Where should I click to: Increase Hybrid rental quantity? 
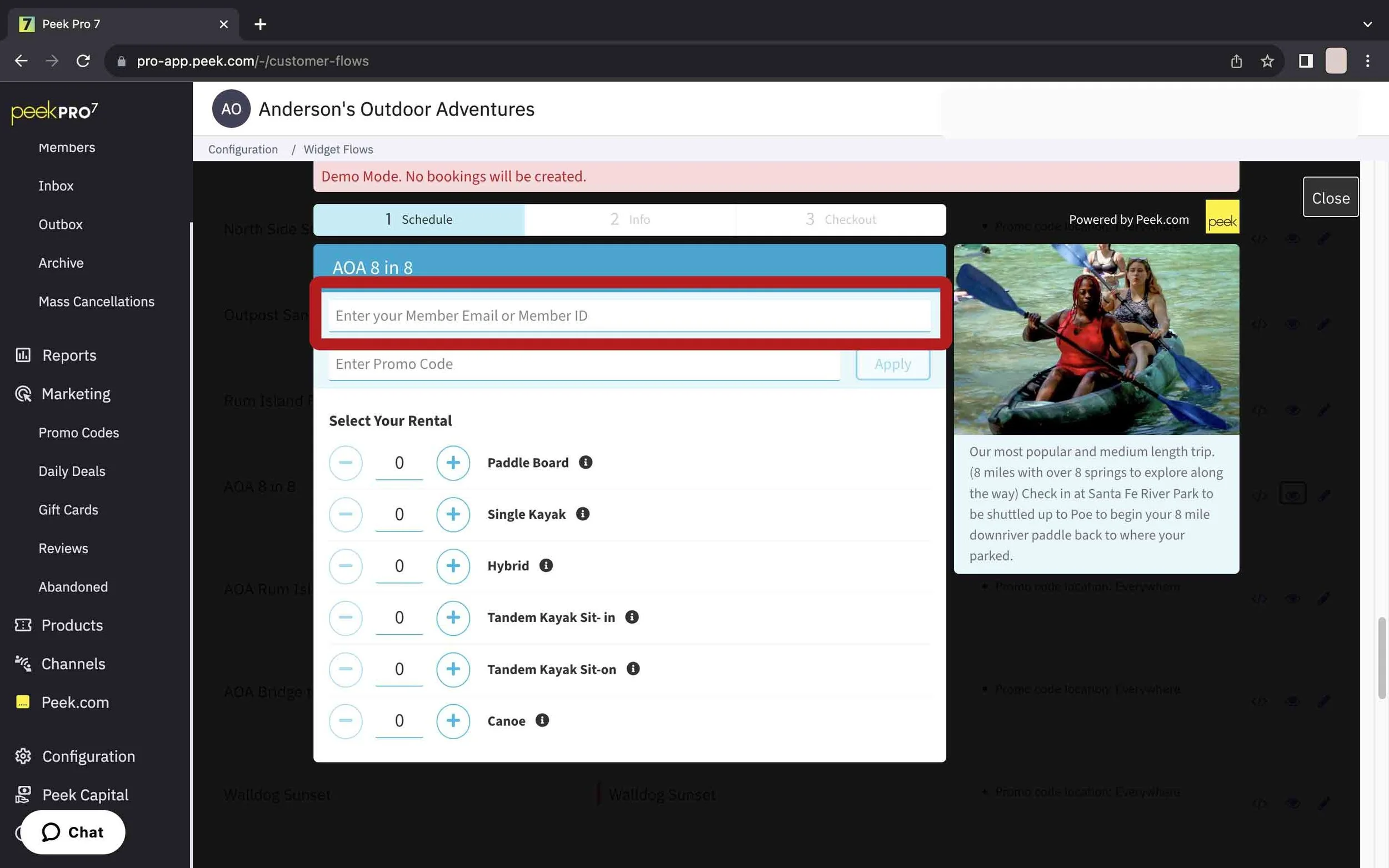(x=452, y=566)
